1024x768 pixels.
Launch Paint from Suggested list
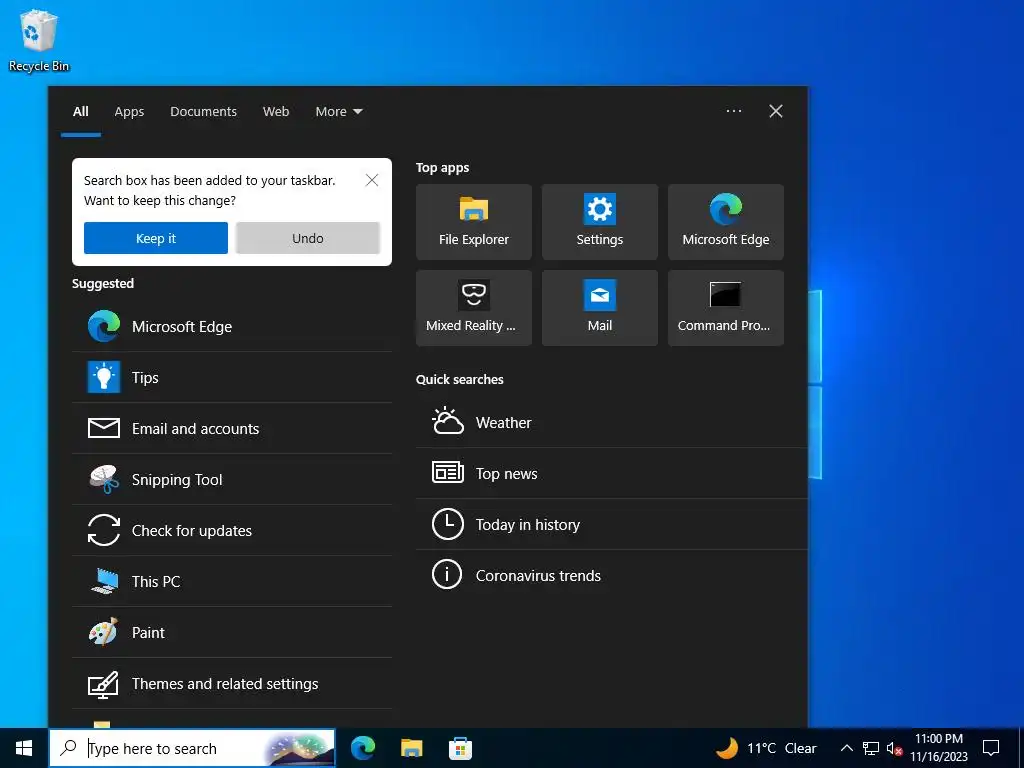click(232, 632)
